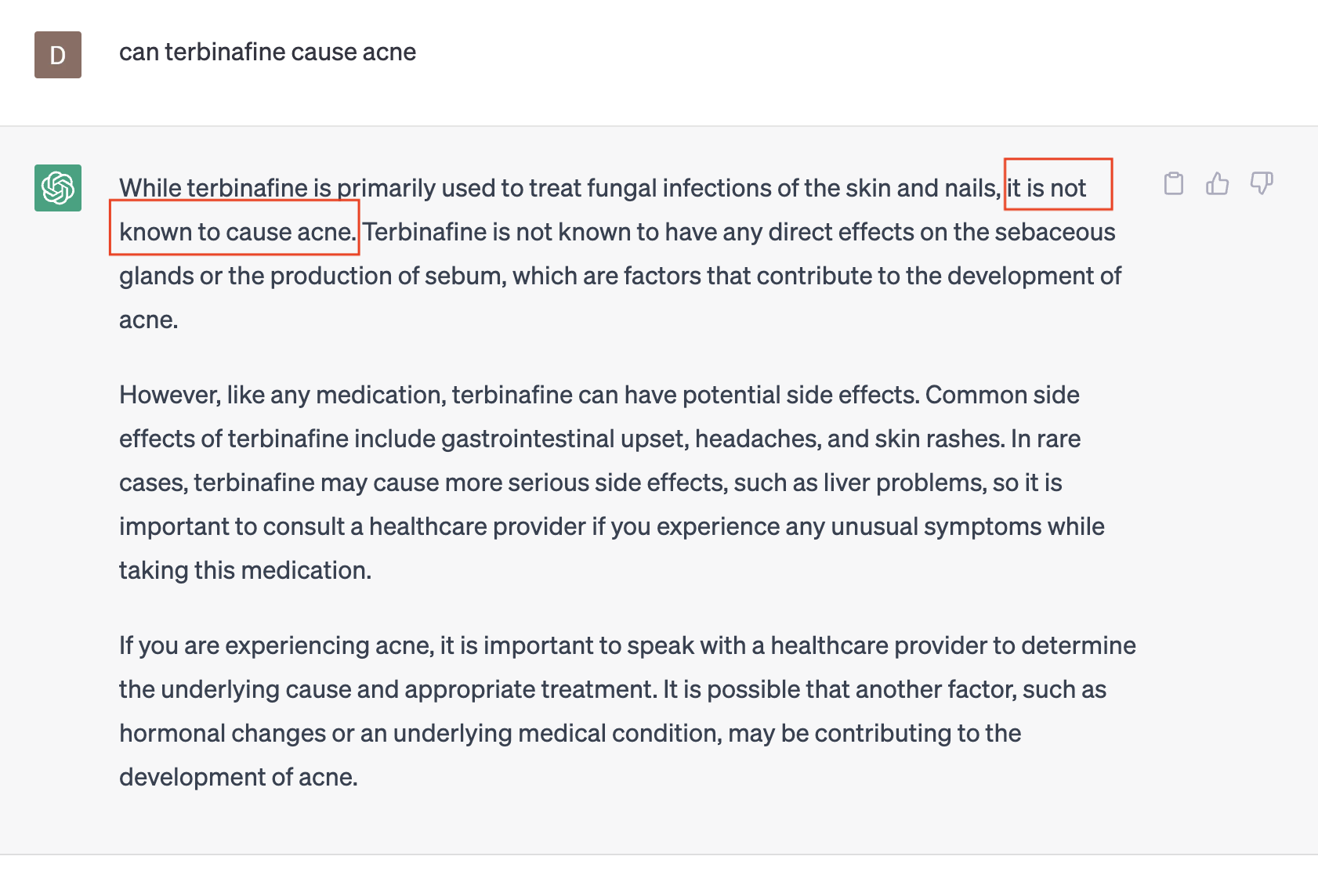The image size is (1318, 896).
Task: Click the user avatar labeled D
Action: point(58,55)
